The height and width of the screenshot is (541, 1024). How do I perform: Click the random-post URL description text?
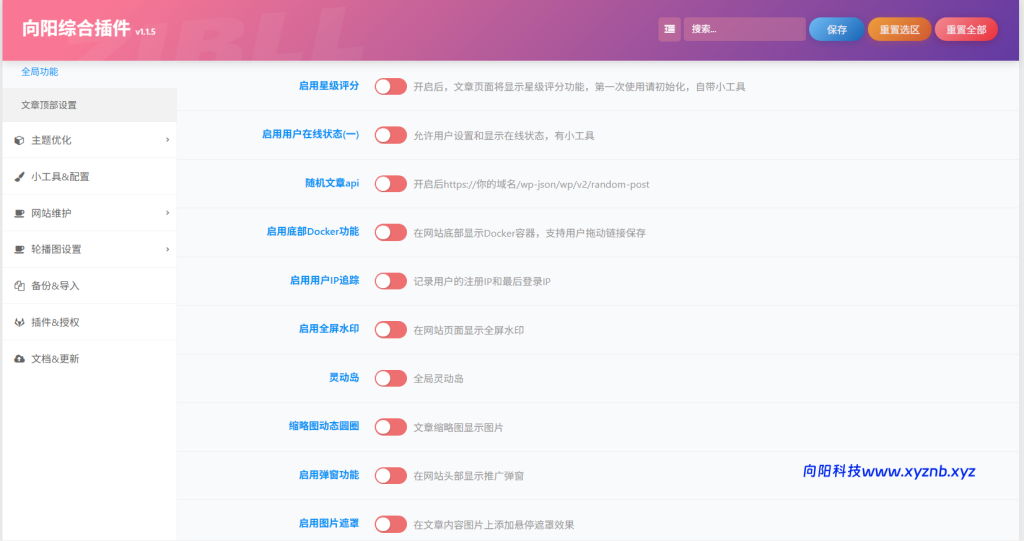[x=531, y=185]
